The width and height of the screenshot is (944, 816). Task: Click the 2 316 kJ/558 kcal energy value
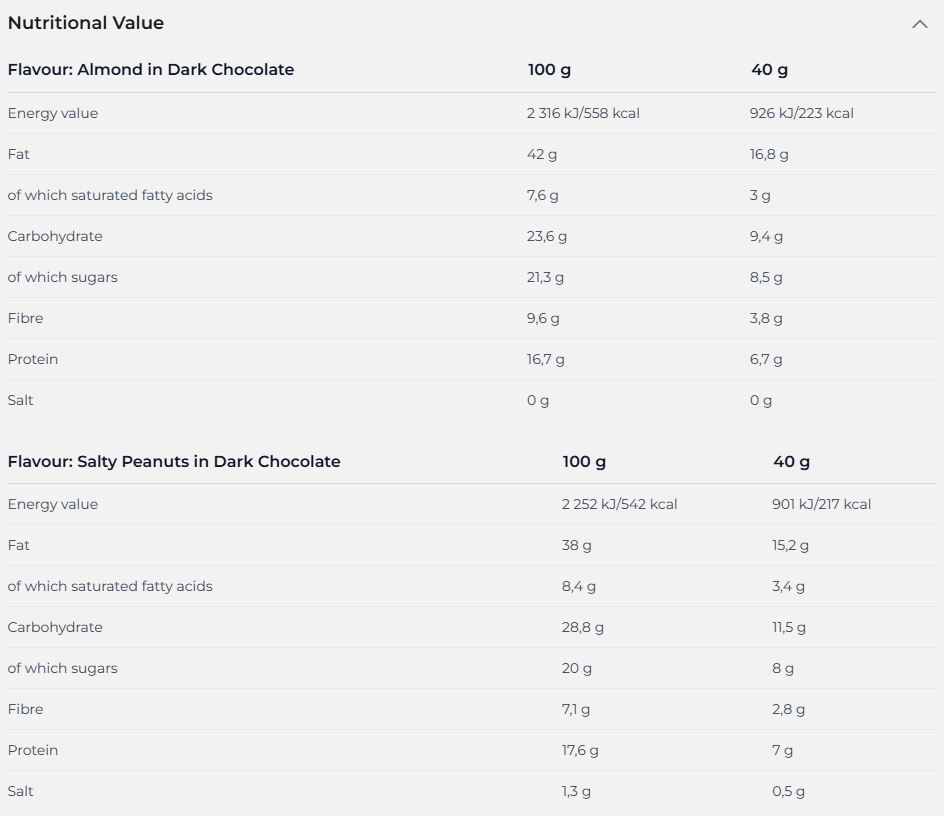pos(583,113)
